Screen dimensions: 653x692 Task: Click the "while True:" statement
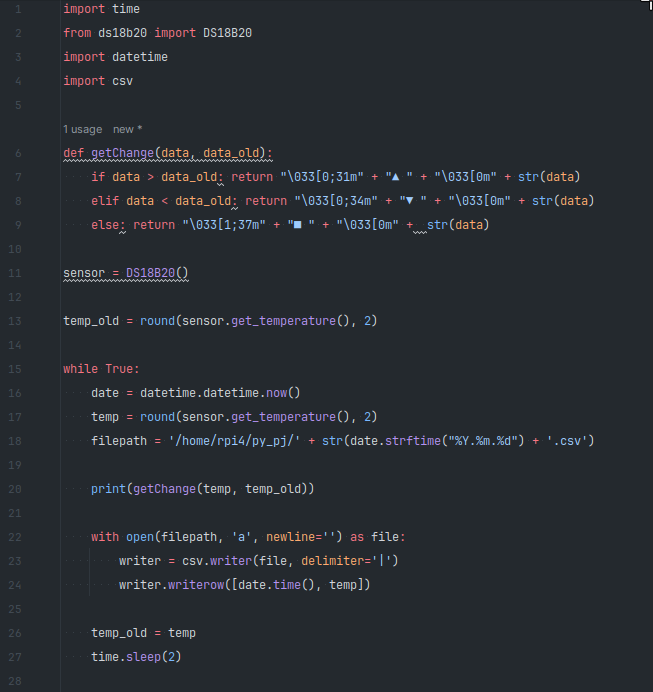click(101, 369)
